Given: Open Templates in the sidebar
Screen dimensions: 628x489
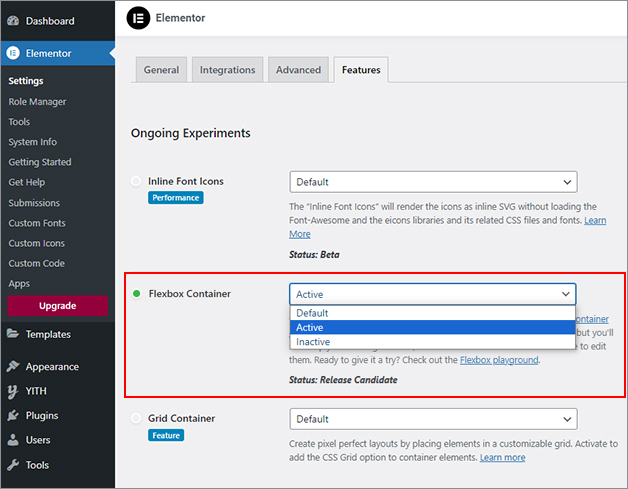Looking at the screenshot, I should pos(57,334).
